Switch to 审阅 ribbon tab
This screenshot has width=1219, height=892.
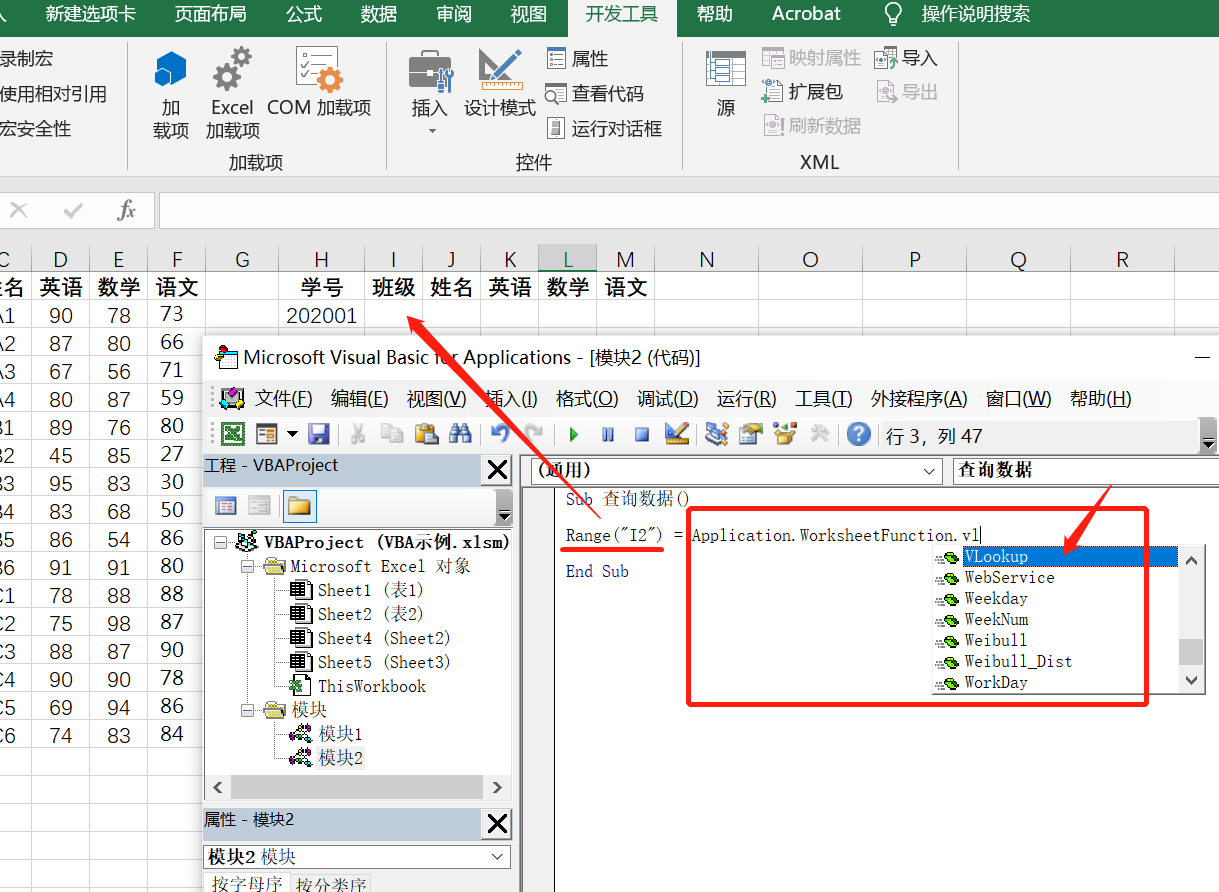454,14
